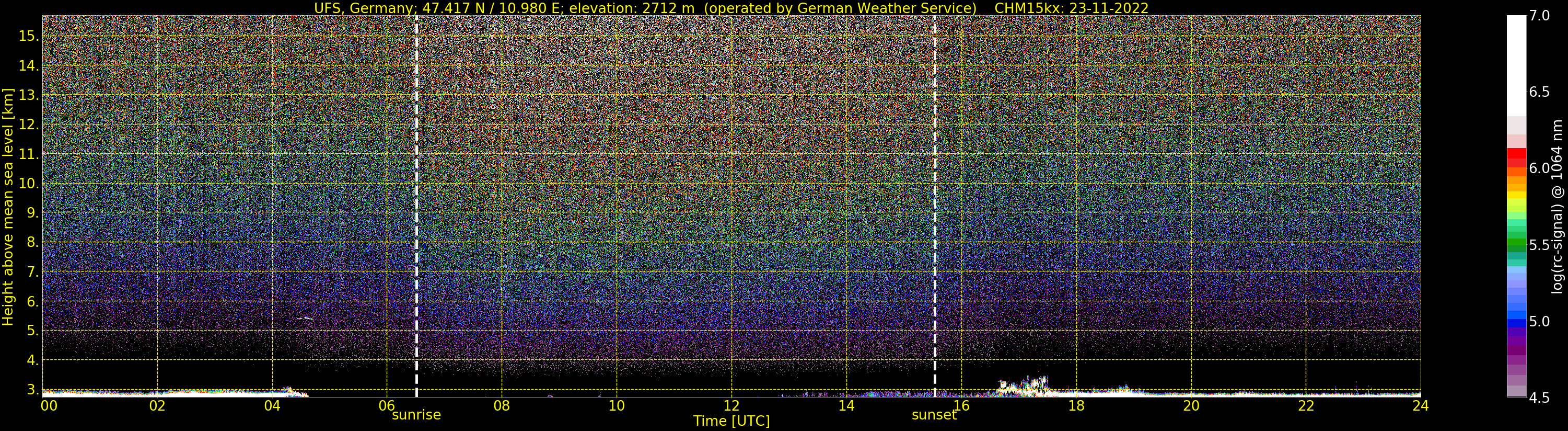Pick the dark blue band in the colorbar

1516,324
